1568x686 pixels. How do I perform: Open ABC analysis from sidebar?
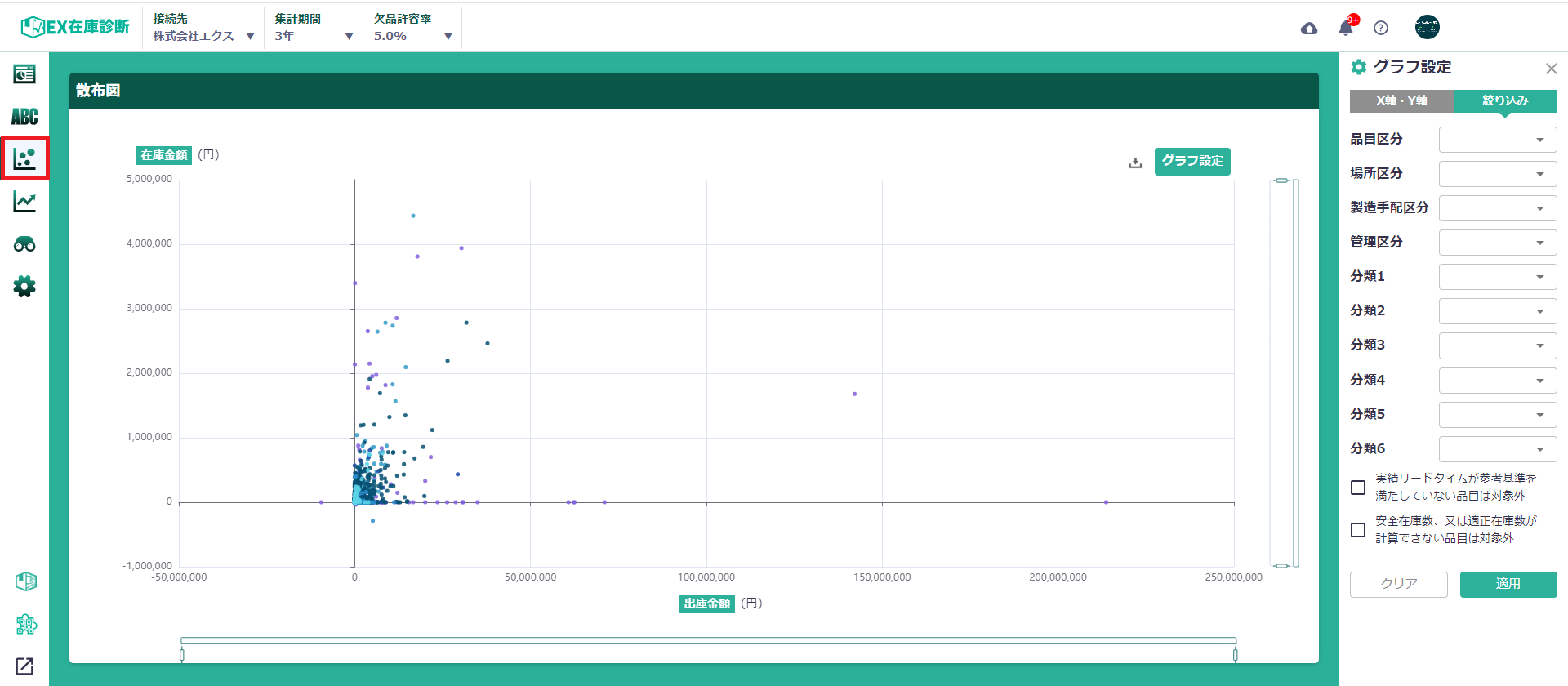[24, 117]
